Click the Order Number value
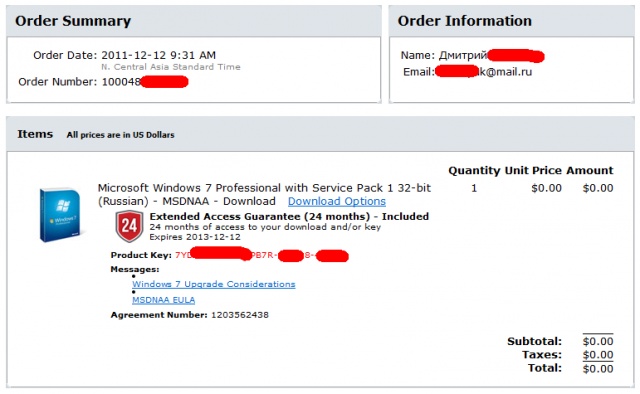 tap(145, 82)
